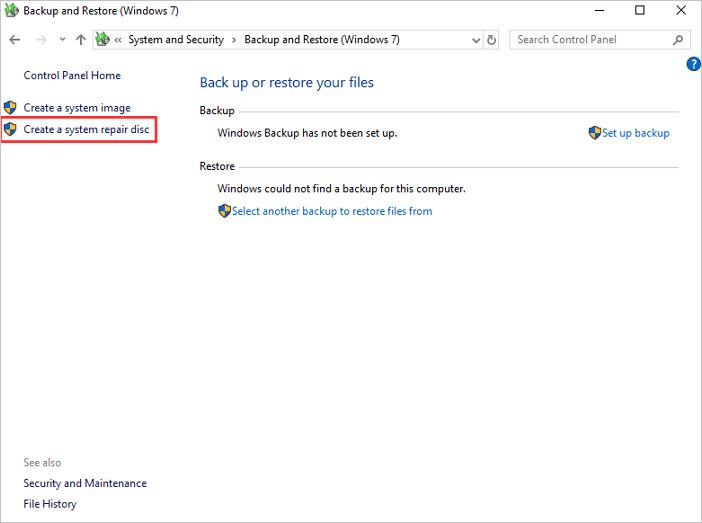Image resolution: width=702 pixels, height=523 pixels.
Task: Click the Forward navigation arrow
Action: pos(39,40)
